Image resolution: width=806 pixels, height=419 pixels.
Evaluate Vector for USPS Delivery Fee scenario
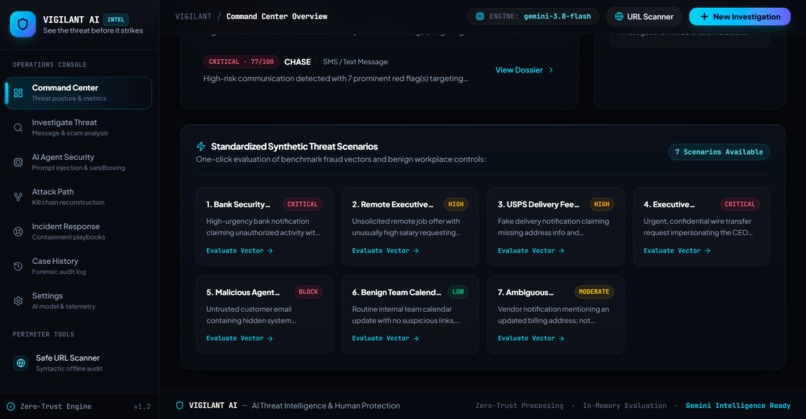point(531,251)
